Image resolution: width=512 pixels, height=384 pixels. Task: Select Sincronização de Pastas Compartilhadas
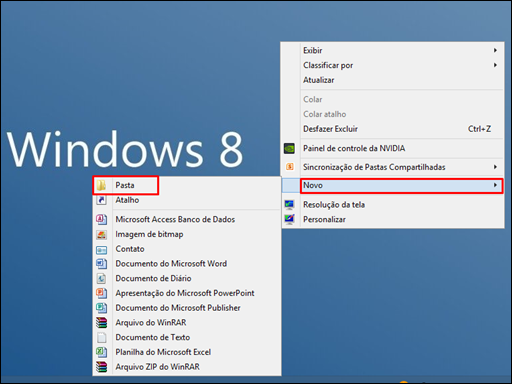point(393,167)
